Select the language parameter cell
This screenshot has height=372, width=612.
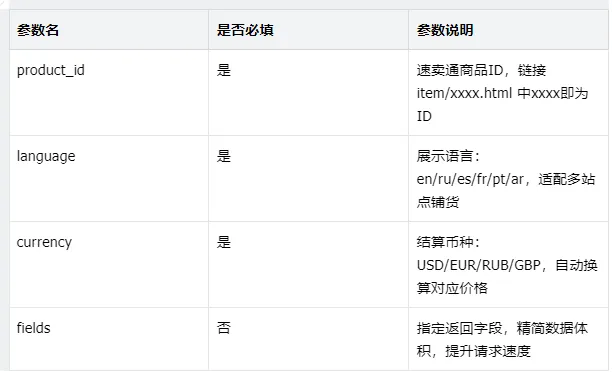coord(46,157)
